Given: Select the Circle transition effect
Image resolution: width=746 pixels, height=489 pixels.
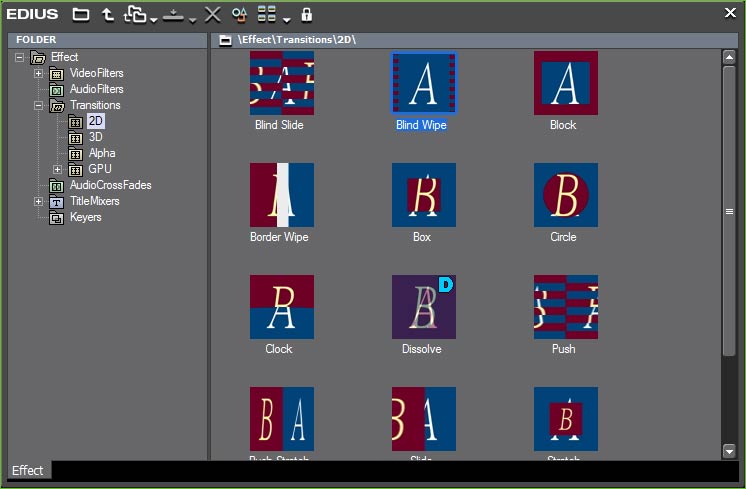Looking at the screenshot, I should (x=565, y=195).
